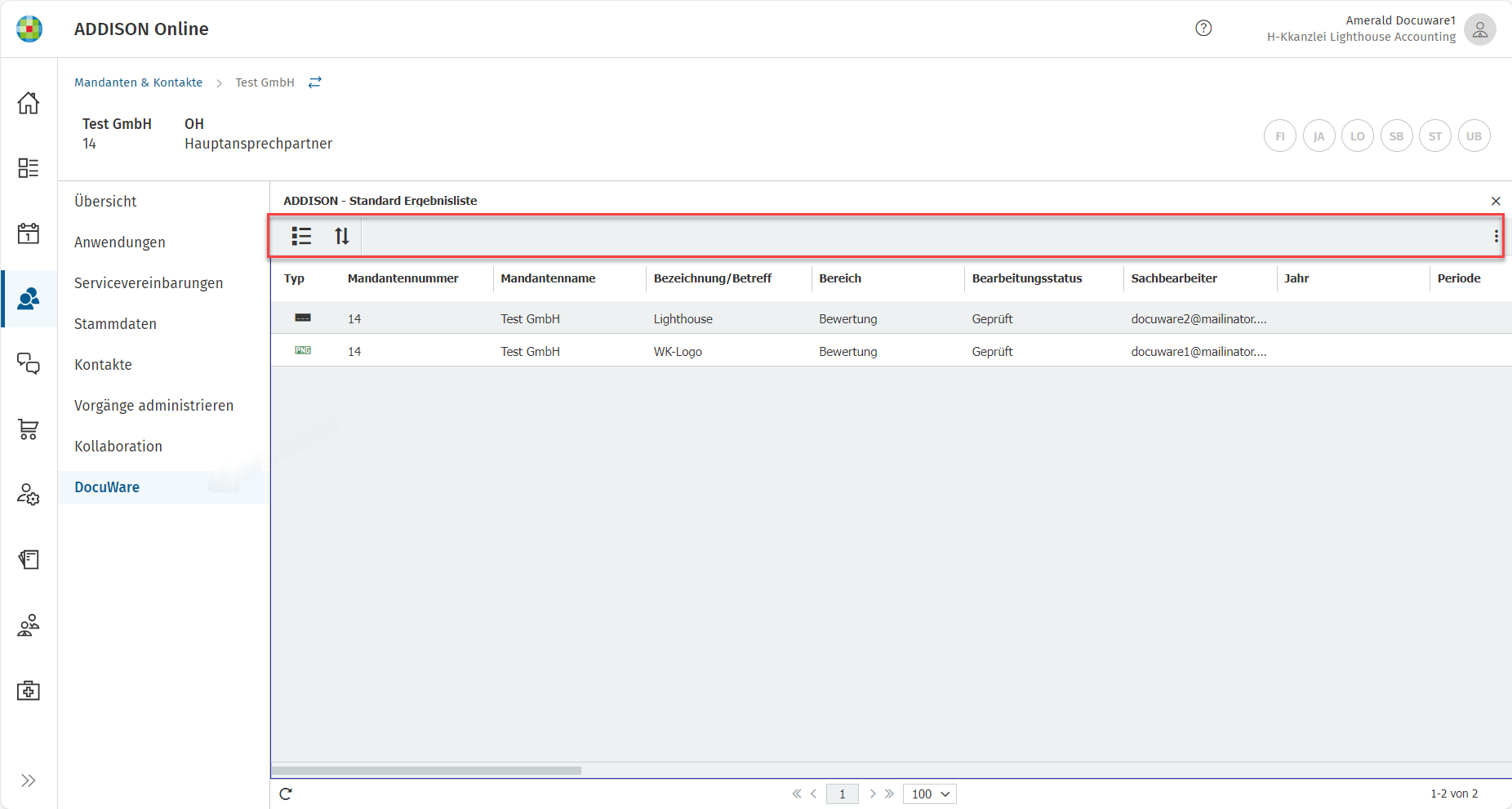The width and height of the screenshot is (1512, 809).
Task: Click the FI application badge
Action: pyautogui.click(x=1279, y=136)
